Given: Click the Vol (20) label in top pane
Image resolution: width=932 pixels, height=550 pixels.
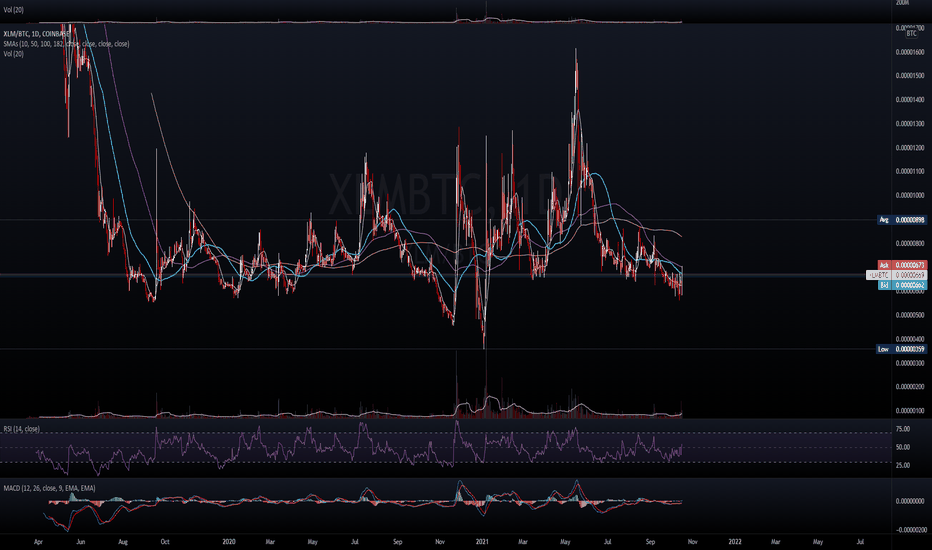Looking at the screenshot, I should click(14, 10).
